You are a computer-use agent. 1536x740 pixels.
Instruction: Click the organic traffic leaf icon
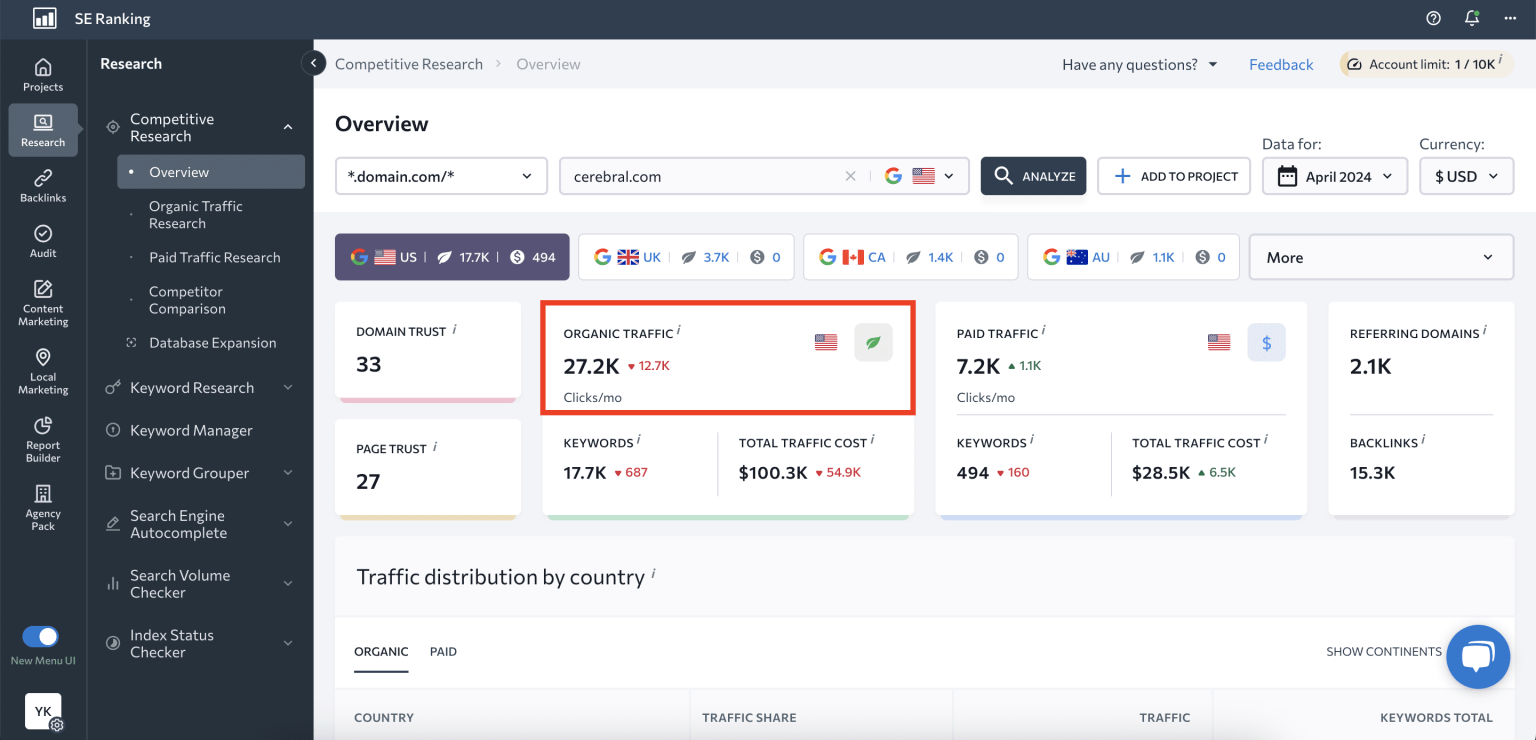tap(872, 341)
